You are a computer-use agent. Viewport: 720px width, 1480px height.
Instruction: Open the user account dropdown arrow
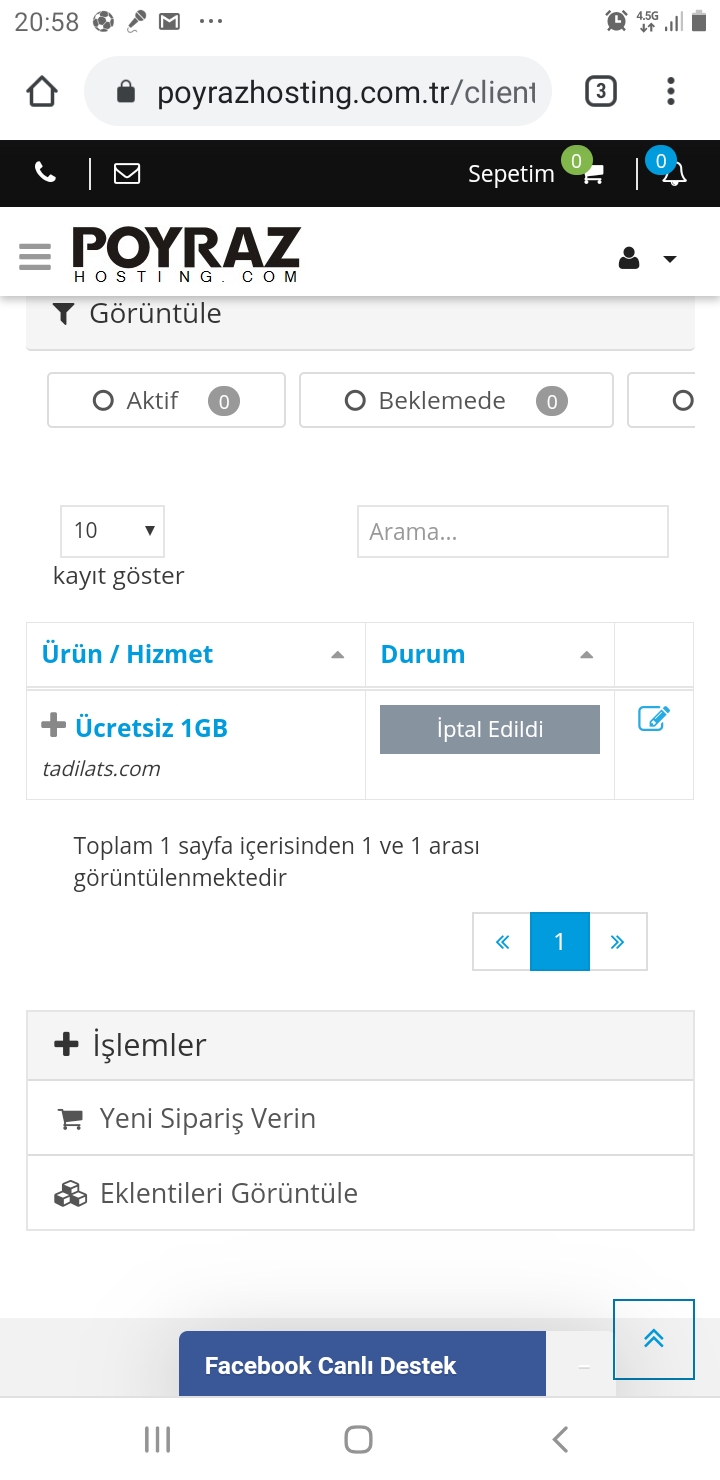670,259
